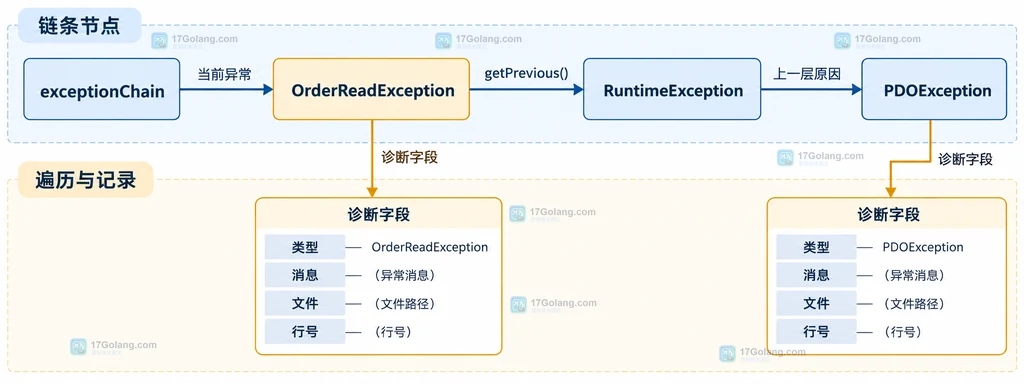
Task: Click 文件 cell in the OrderReadException table
Action: 305,304
